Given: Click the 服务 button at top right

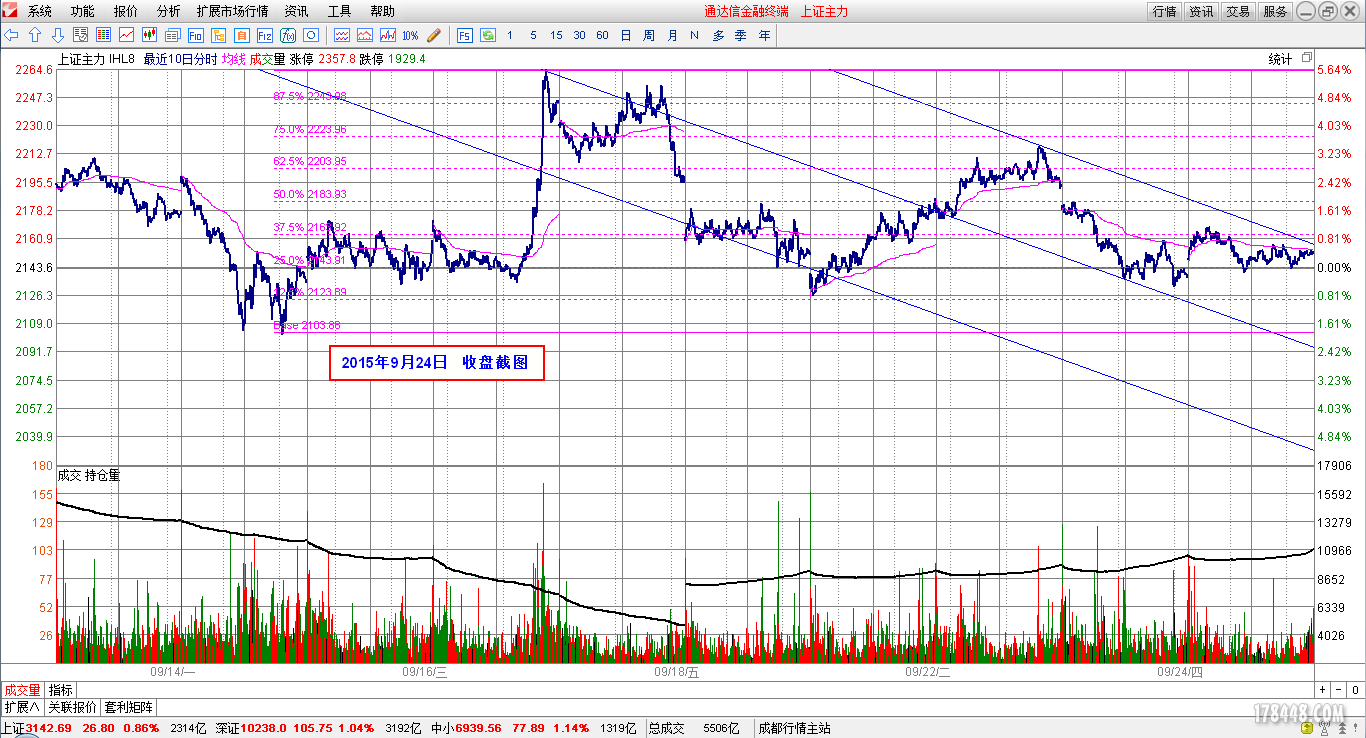Looking at the screenshot, I should (1275, 11).
